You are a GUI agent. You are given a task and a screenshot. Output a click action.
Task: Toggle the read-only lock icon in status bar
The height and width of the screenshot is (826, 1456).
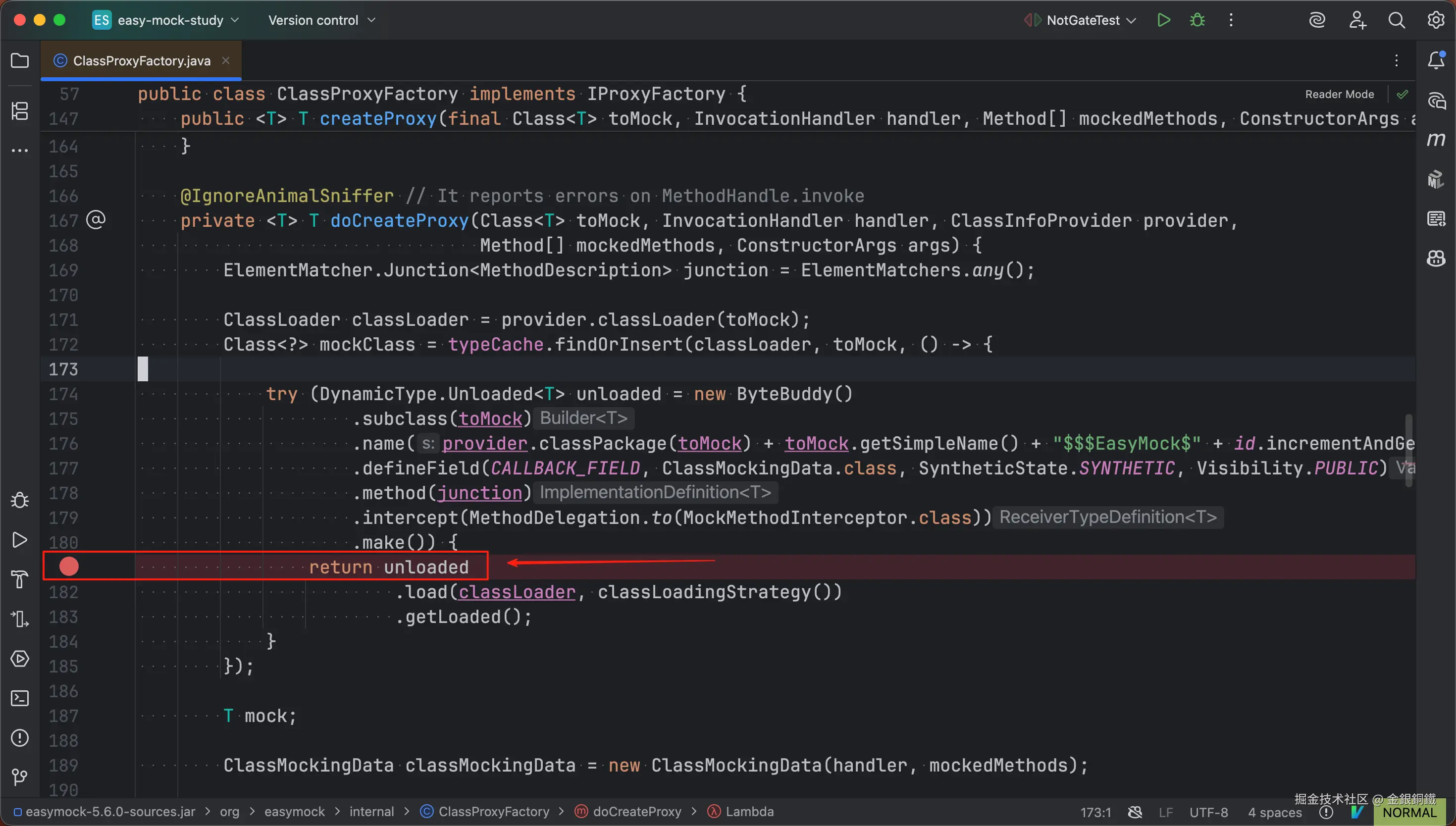click(1135, 812)
